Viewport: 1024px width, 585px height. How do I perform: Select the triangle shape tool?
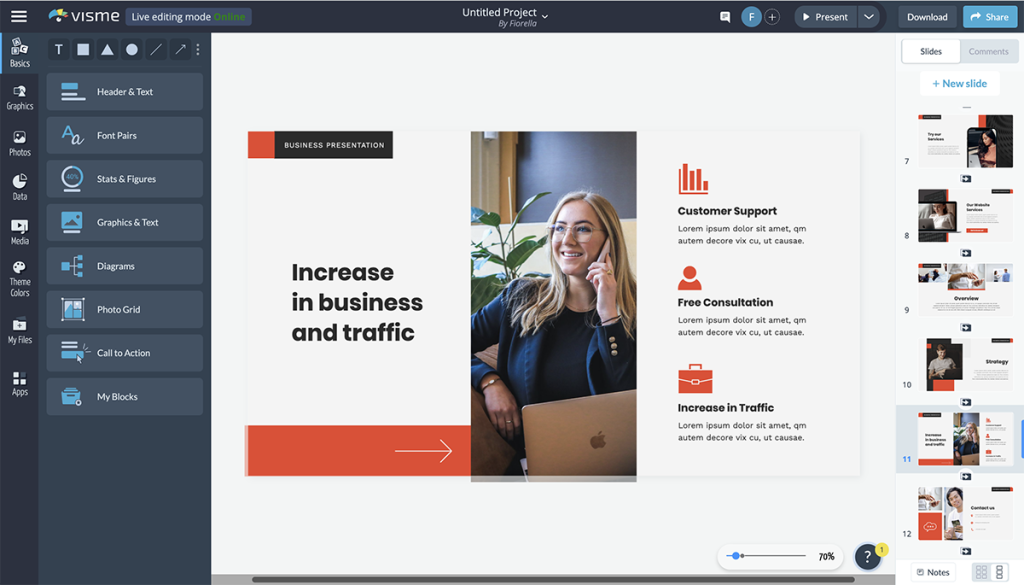[x=107, y=49]
